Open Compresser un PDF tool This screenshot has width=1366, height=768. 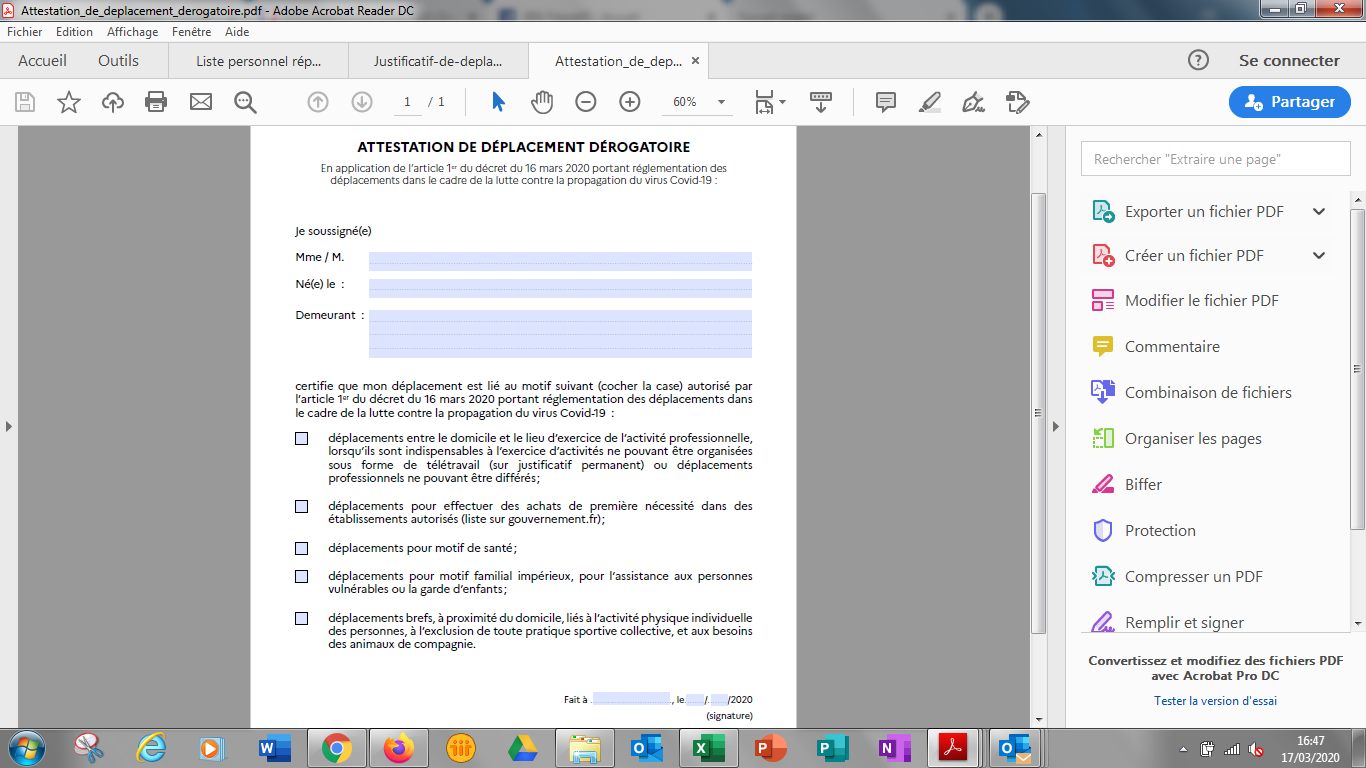click(x=1194, y=577)
